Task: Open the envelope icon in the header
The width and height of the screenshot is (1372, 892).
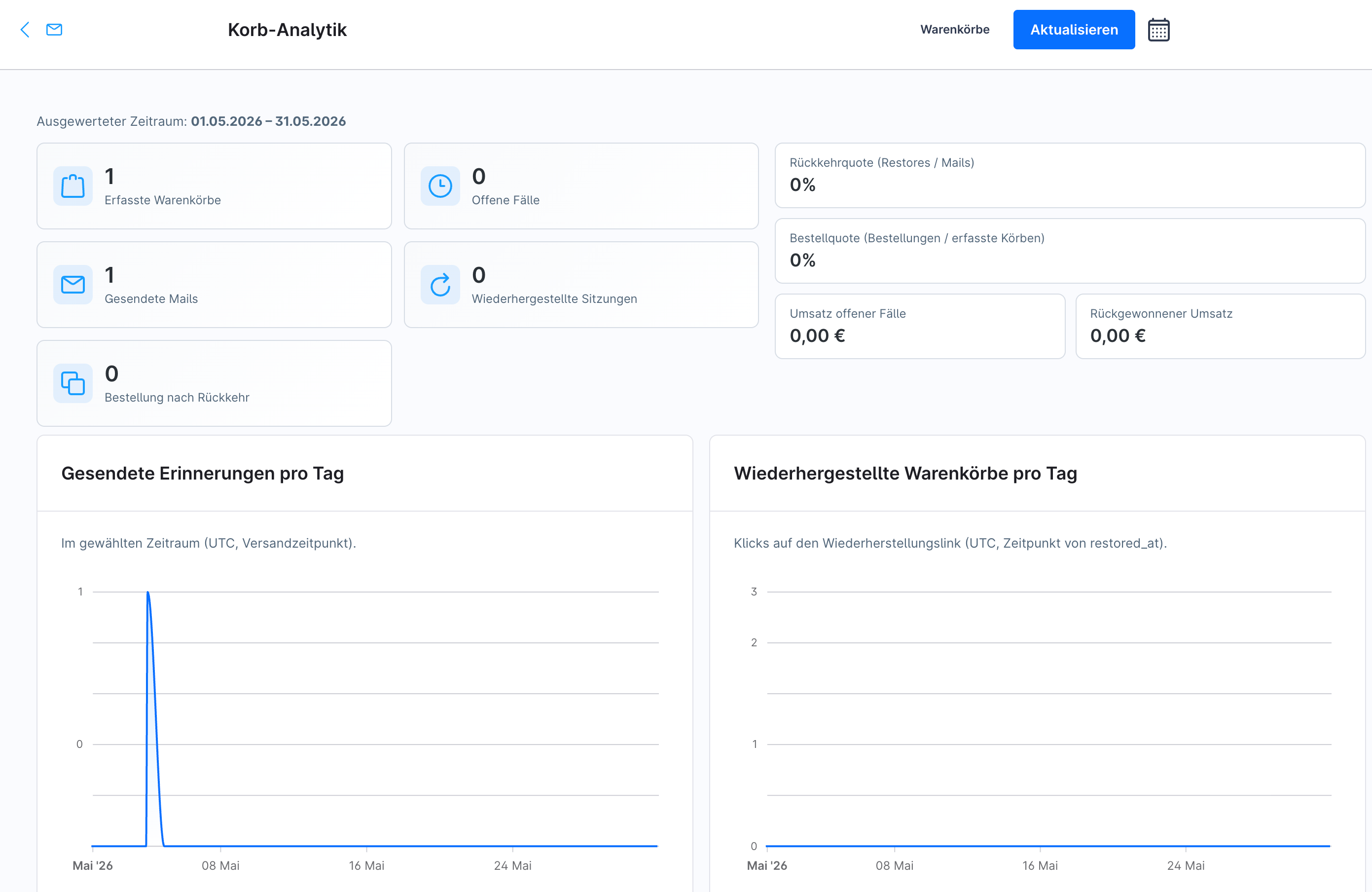Action: click(54, 30)
